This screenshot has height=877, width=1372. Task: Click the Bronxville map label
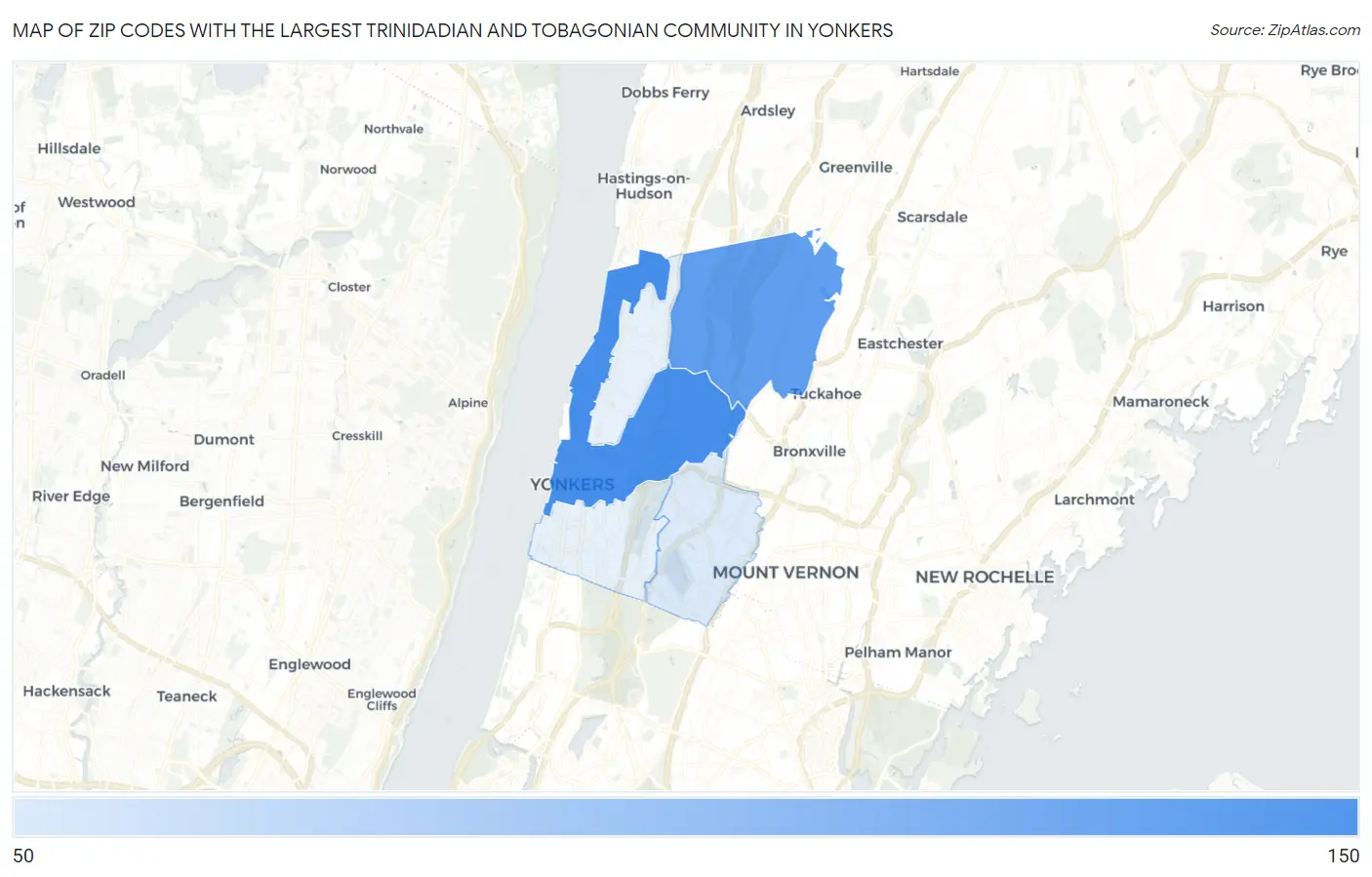(809, 451)
